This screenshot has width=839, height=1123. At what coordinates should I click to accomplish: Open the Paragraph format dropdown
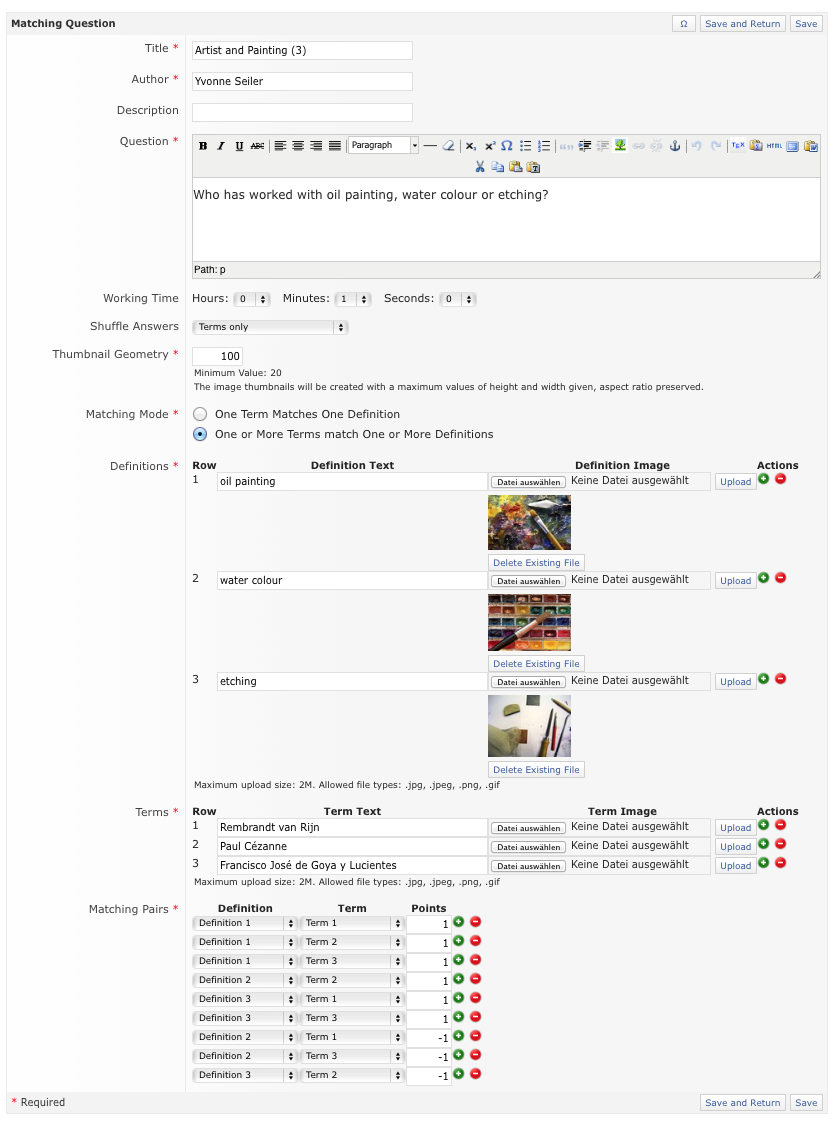(x=383, y=145)
